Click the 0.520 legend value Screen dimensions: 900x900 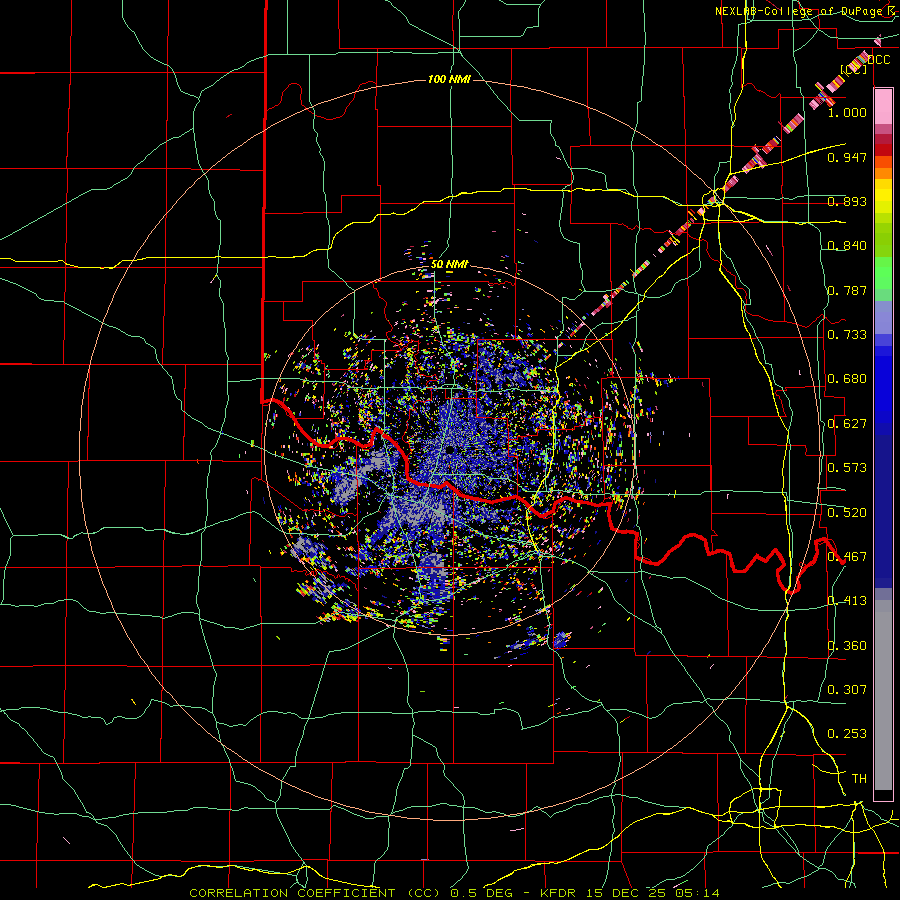pos(847,513)
